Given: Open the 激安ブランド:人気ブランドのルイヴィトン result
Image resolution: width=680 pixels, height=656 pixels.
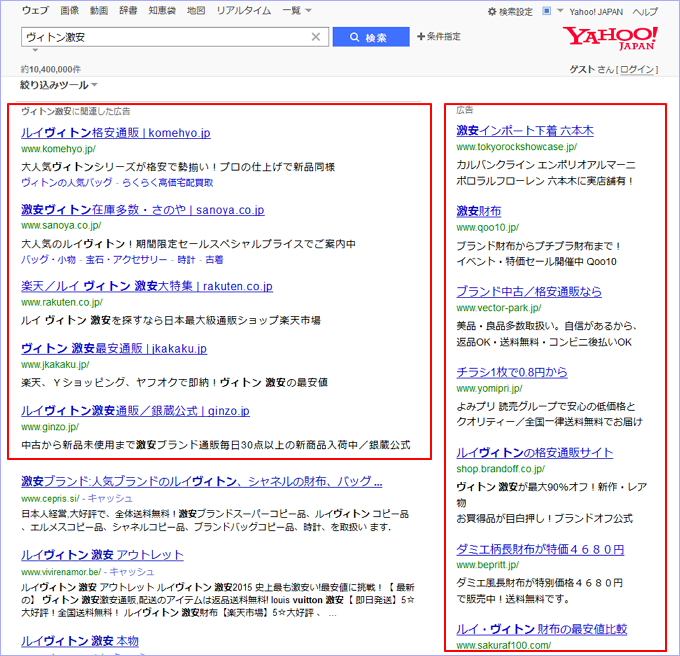Looking at the screenshot, I should point(202,481).
